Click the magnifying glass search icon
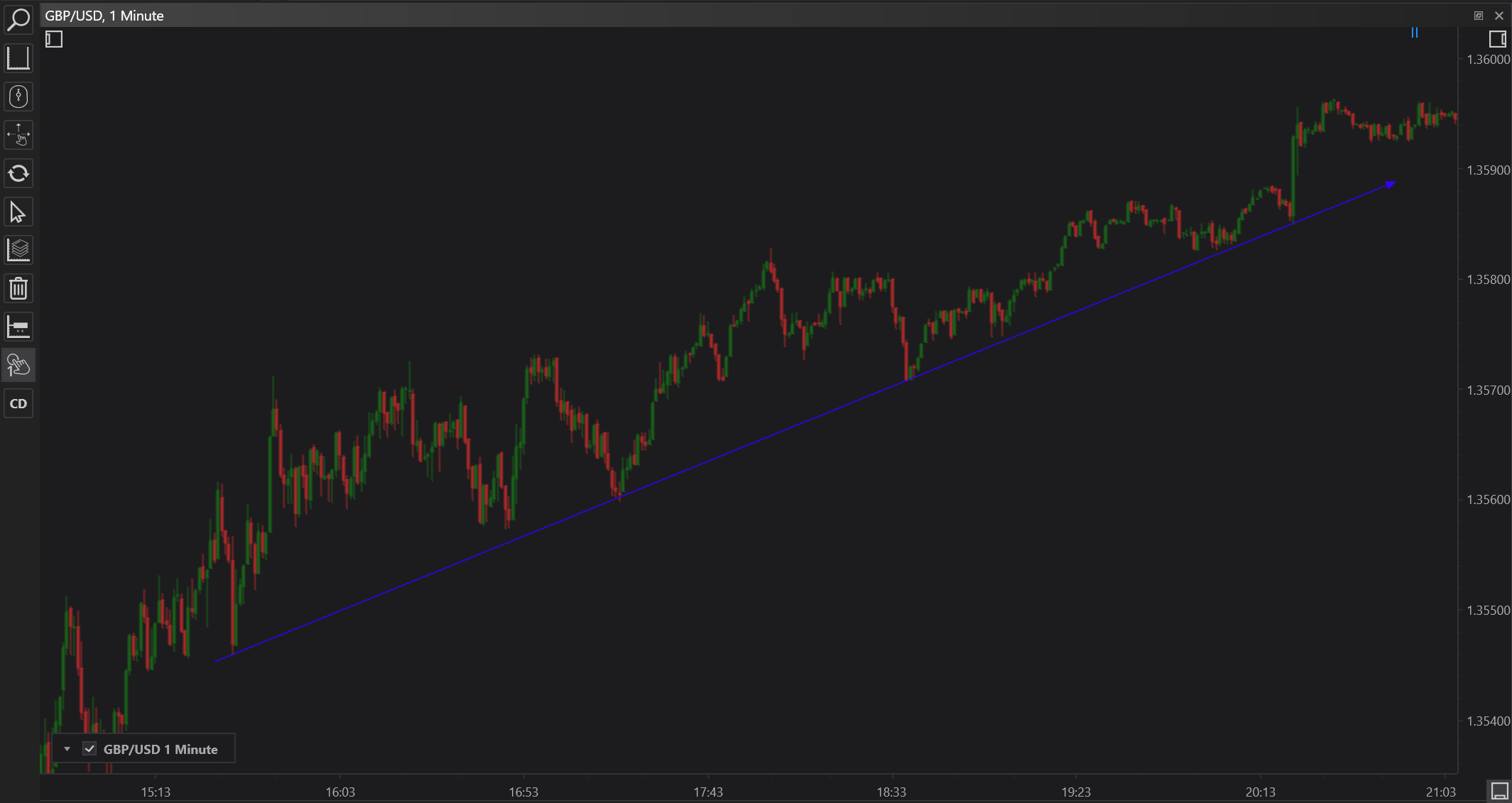 (18, 19)
